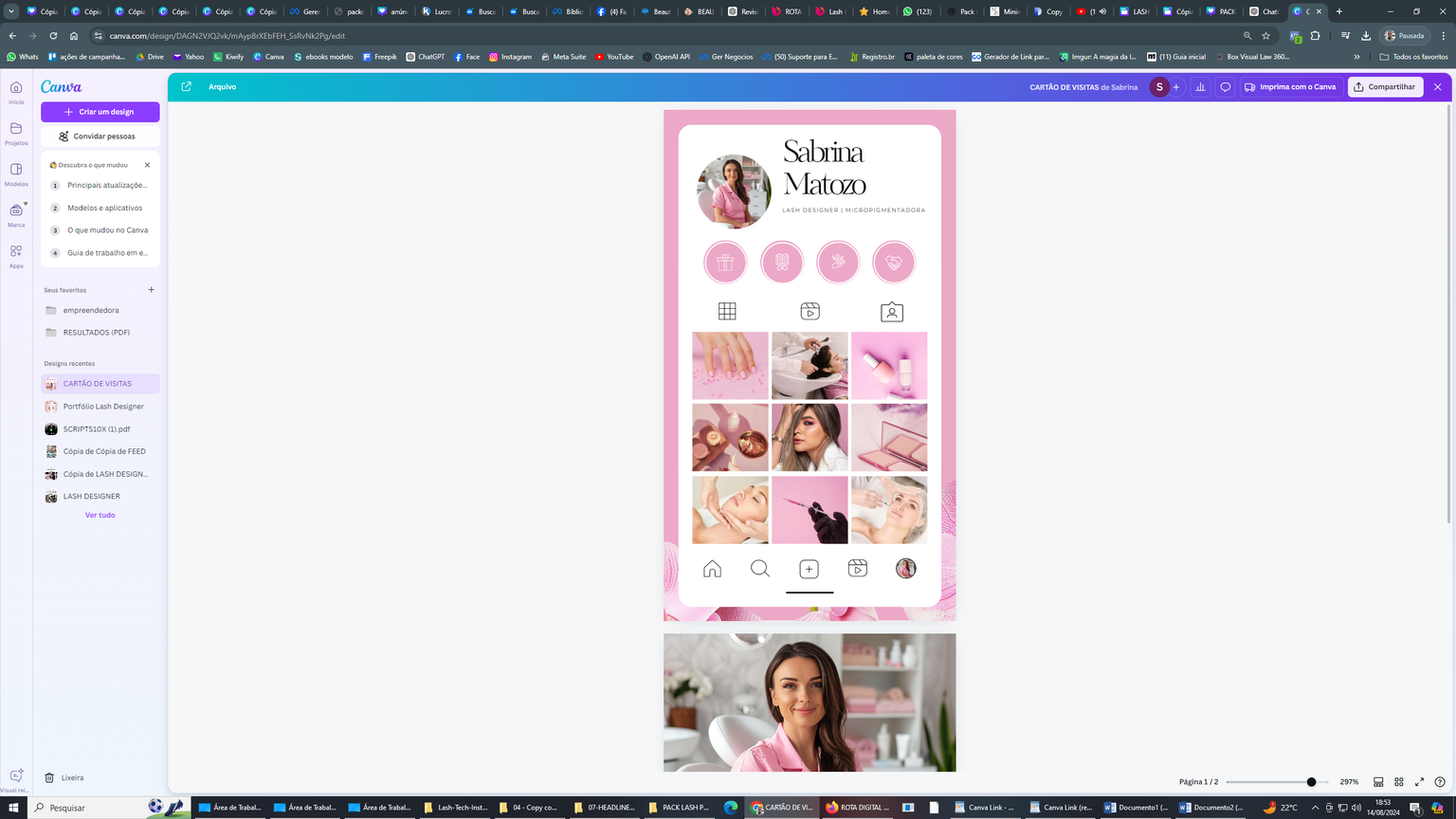Open the Pausada profile menu

tap(1405, 36)
